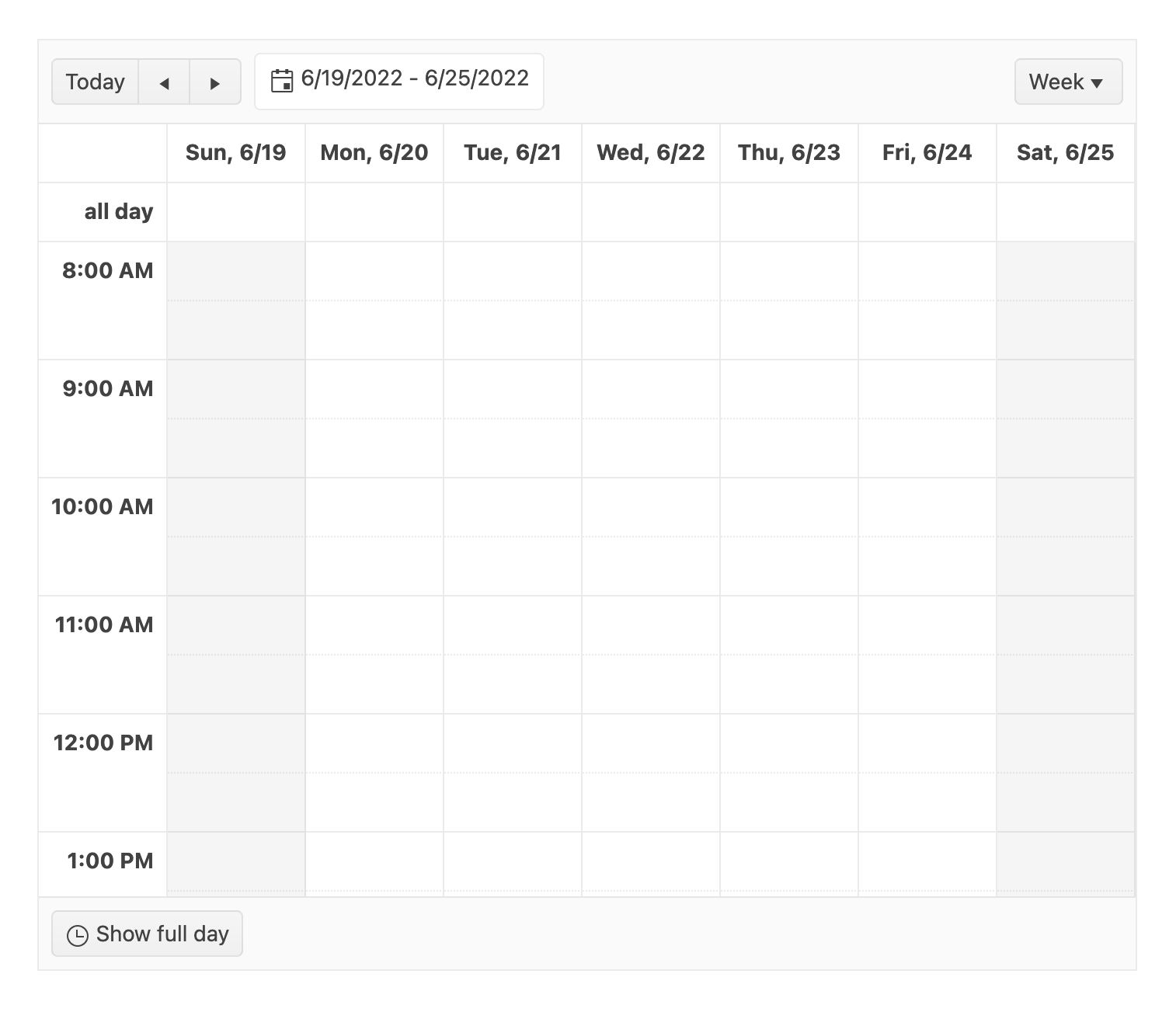The image size is (1176, 1019).
Task: Select the Mon, 6/20 column header
Action: (x=374, y=153)
